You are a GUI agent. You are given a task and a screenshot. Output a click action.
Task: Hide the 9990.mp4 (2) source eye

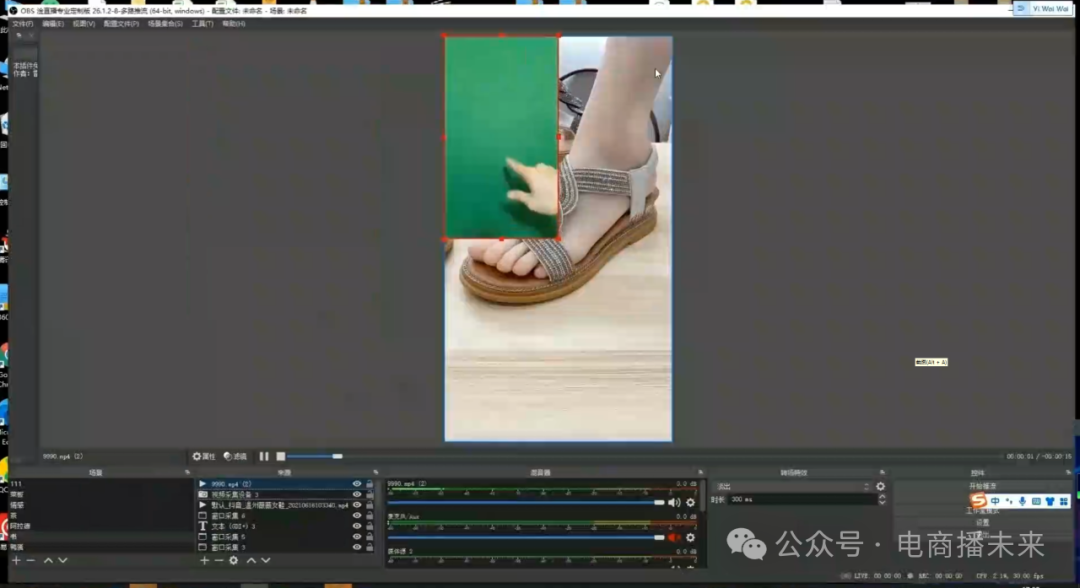point(357,484)
